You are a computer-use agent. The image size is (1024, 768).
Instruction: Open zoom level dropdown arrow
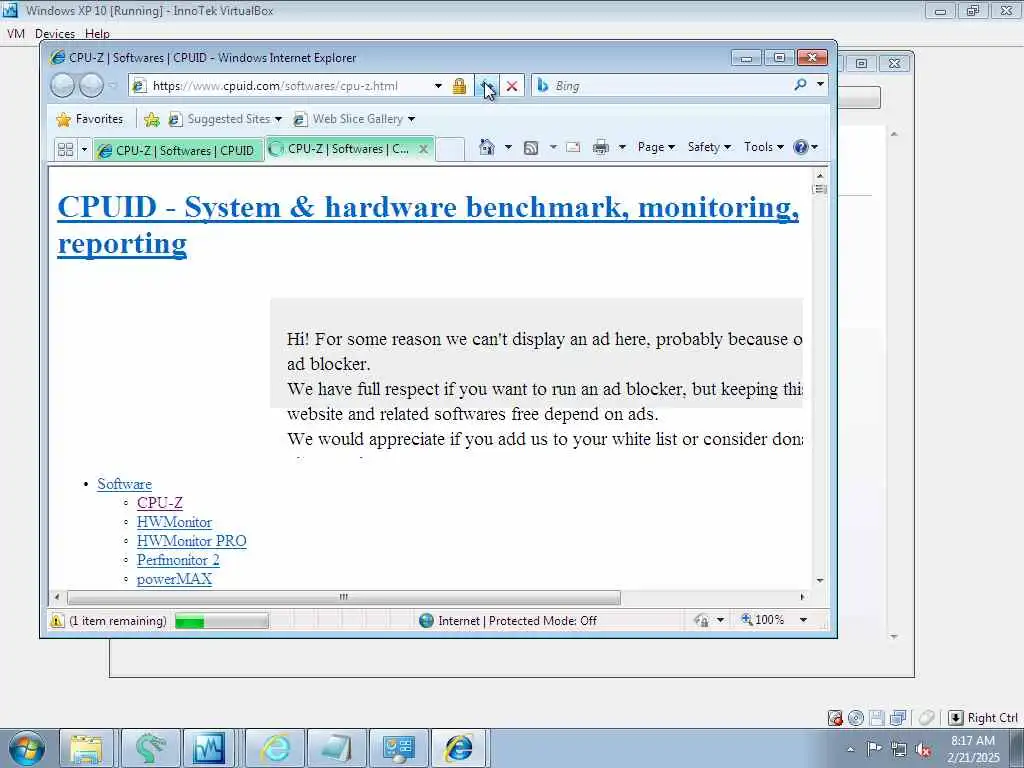804,620
